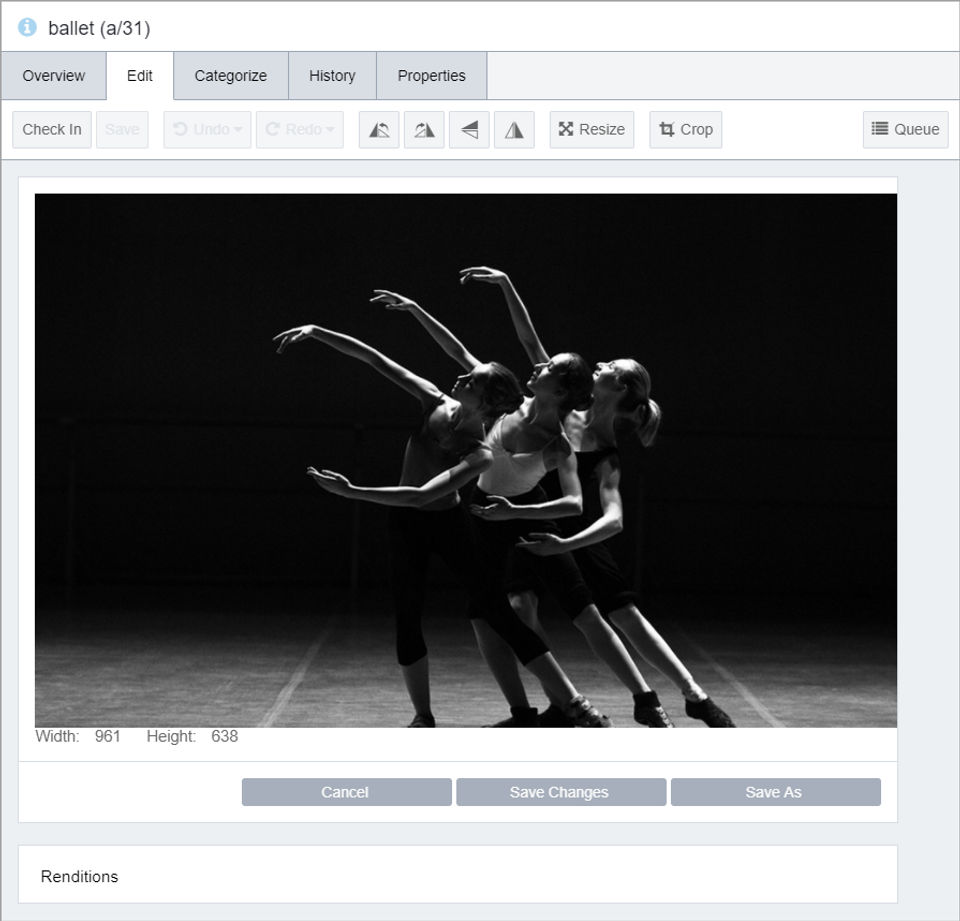
Task: Go to the Categorize tab
Action: 231,76
